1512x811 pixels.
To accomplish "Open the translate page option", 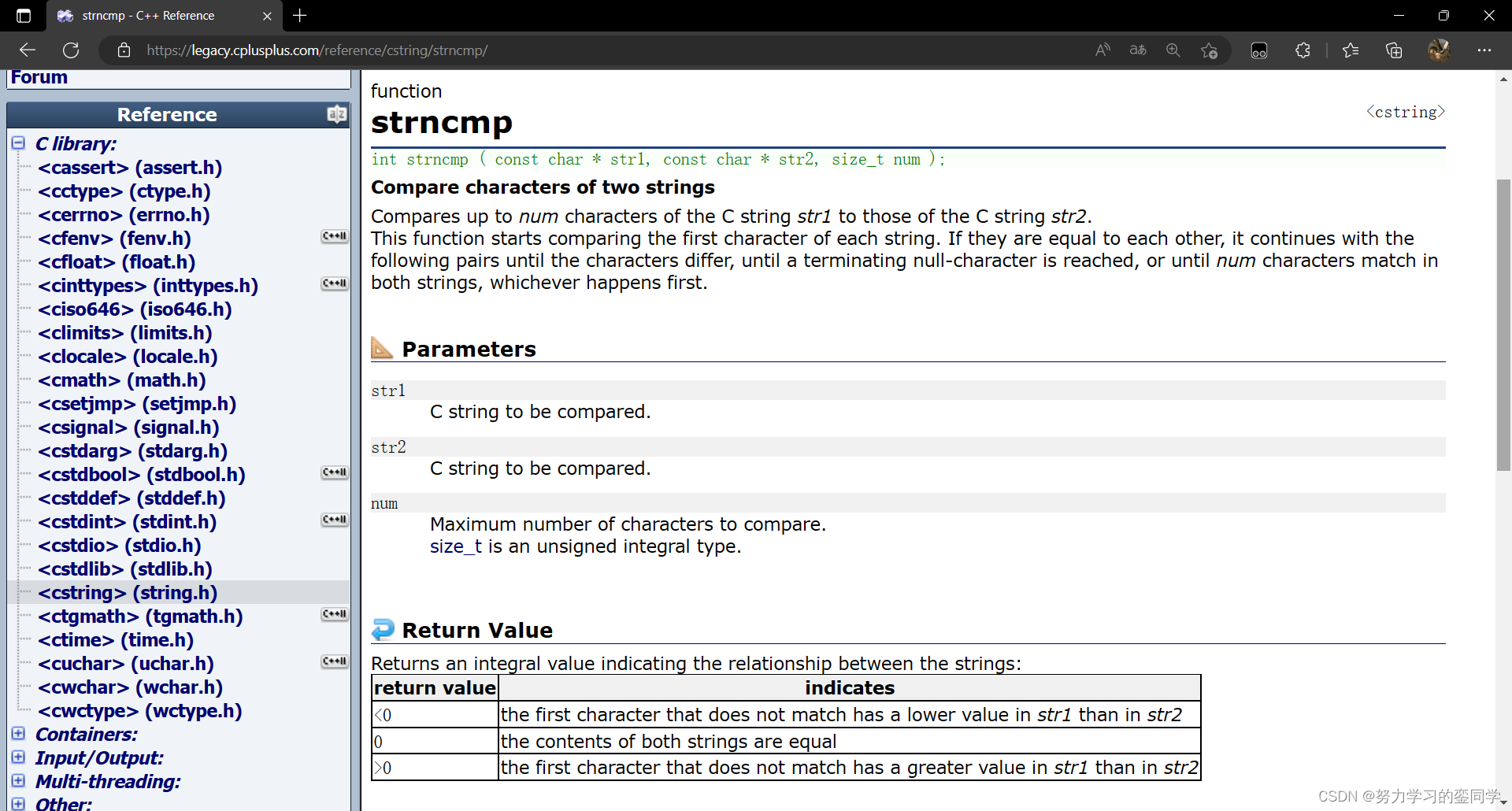I will click(x=1138, y=50).
